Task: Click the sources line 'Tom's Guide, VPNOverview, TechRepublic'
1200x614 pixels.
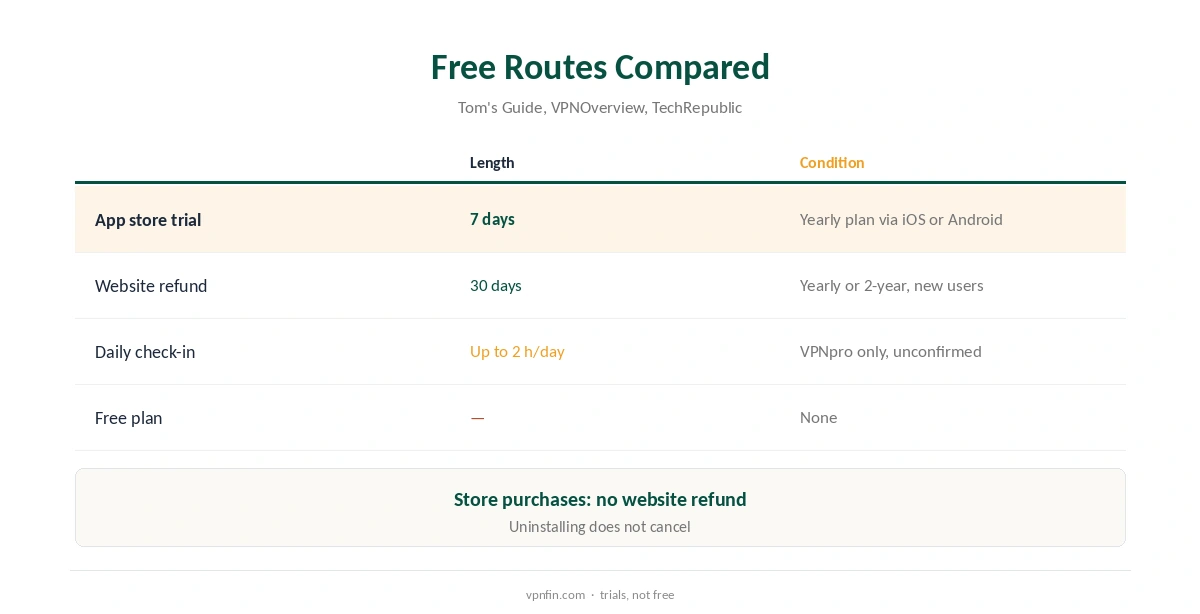Action: point(600,107)
